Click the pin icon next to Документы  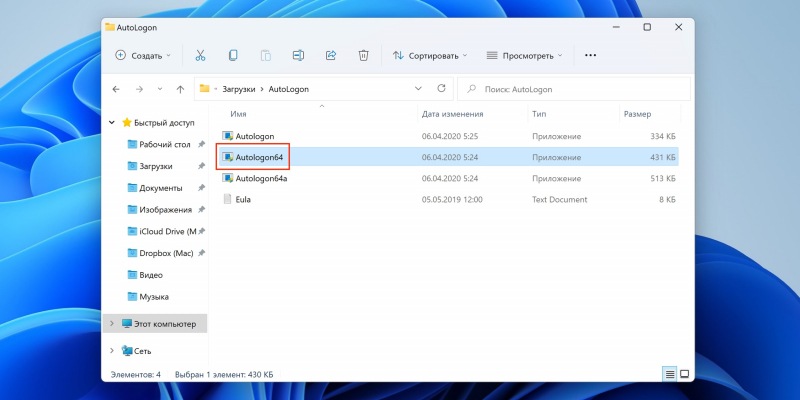[201, 188]
